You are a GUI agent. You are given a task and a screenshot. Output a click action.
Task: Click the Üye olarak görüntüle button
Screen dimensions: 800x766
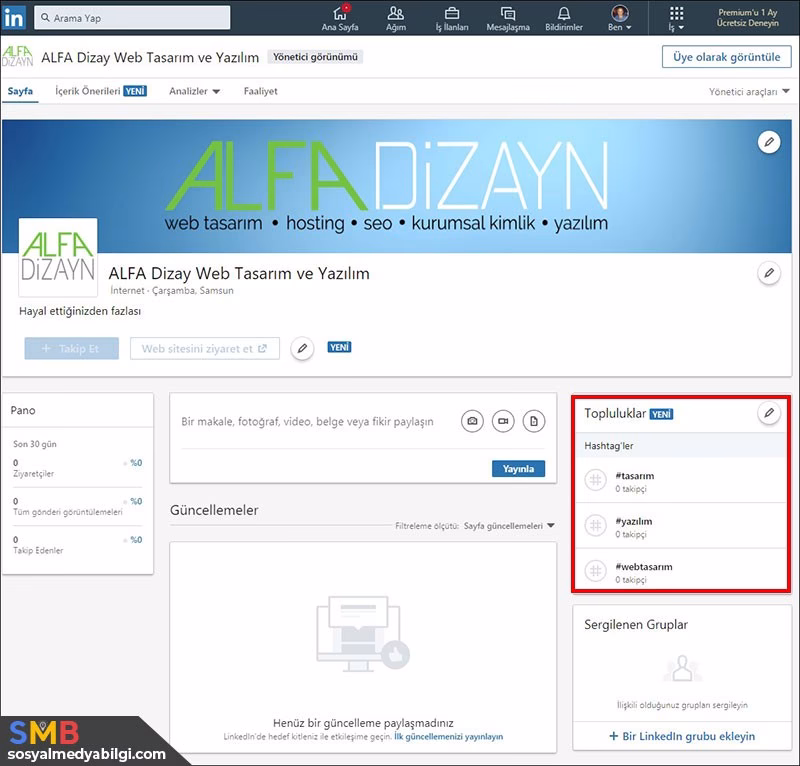click(728, 57)
